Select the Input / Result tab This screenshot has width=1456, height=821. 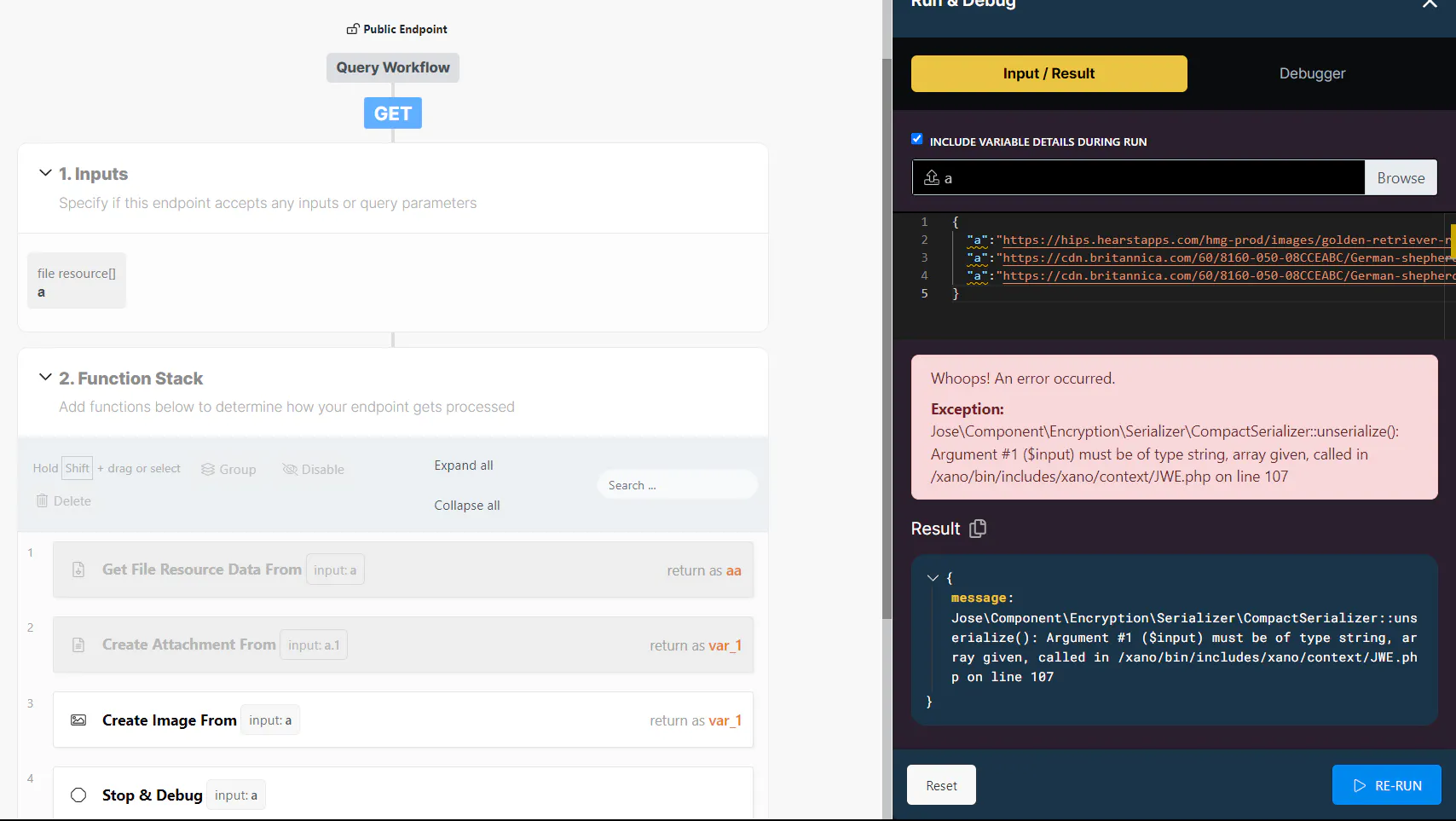point(1049,73)
